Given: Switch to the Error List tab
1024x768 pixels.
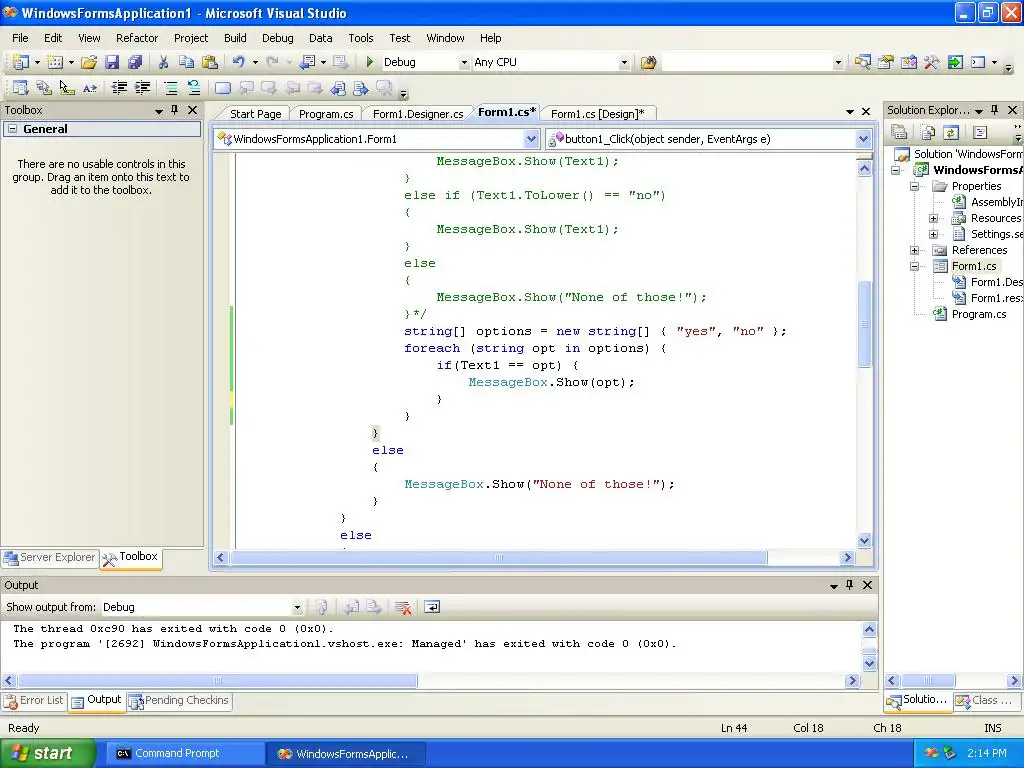Looking at the screenshot, I should coord(34,700).
